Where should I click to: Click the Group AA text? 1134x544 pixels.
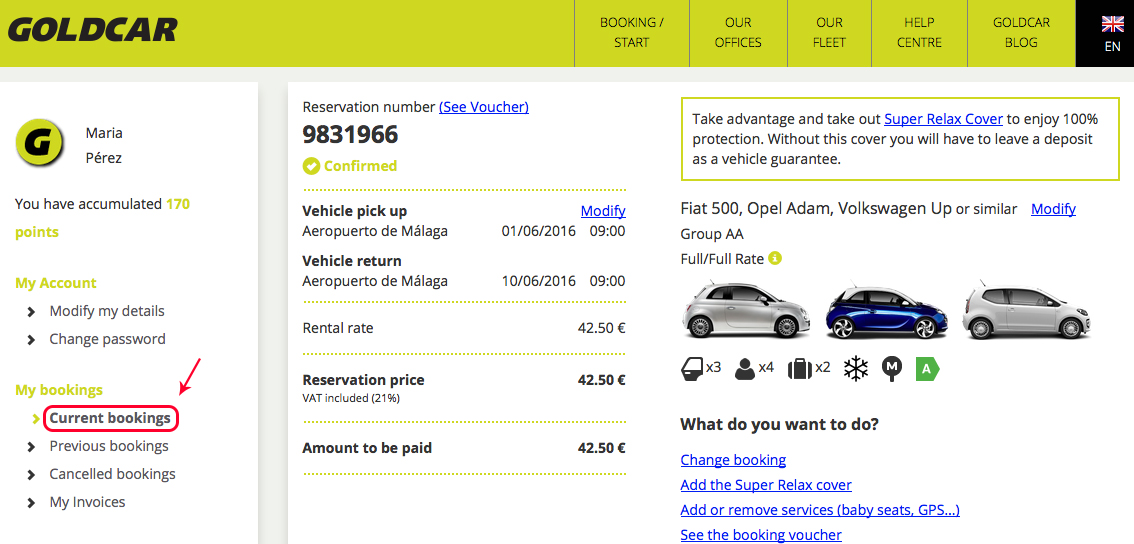[x=712, y=234]
